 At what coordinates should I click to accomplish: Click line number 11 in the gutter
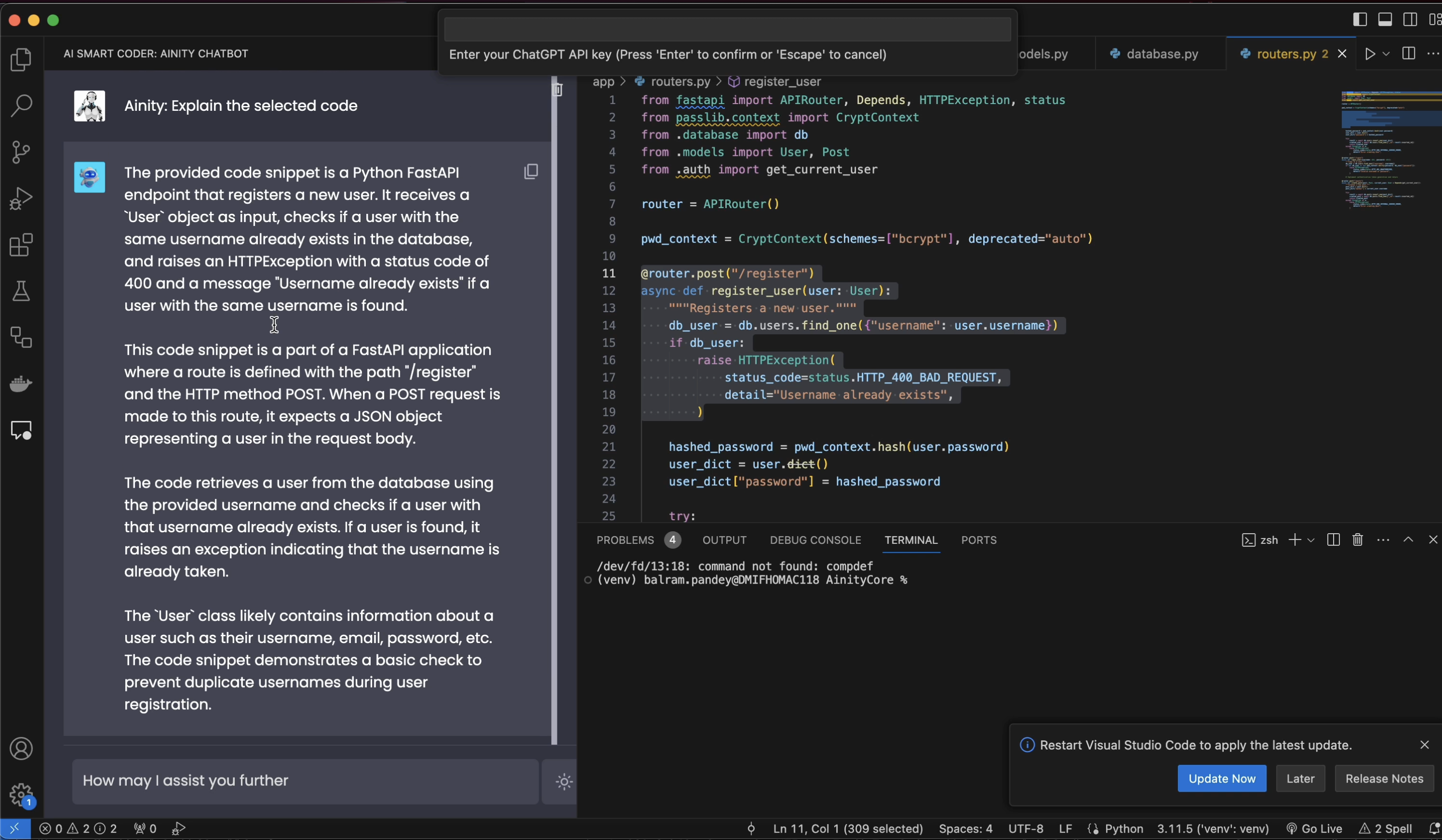coord(609,273)
